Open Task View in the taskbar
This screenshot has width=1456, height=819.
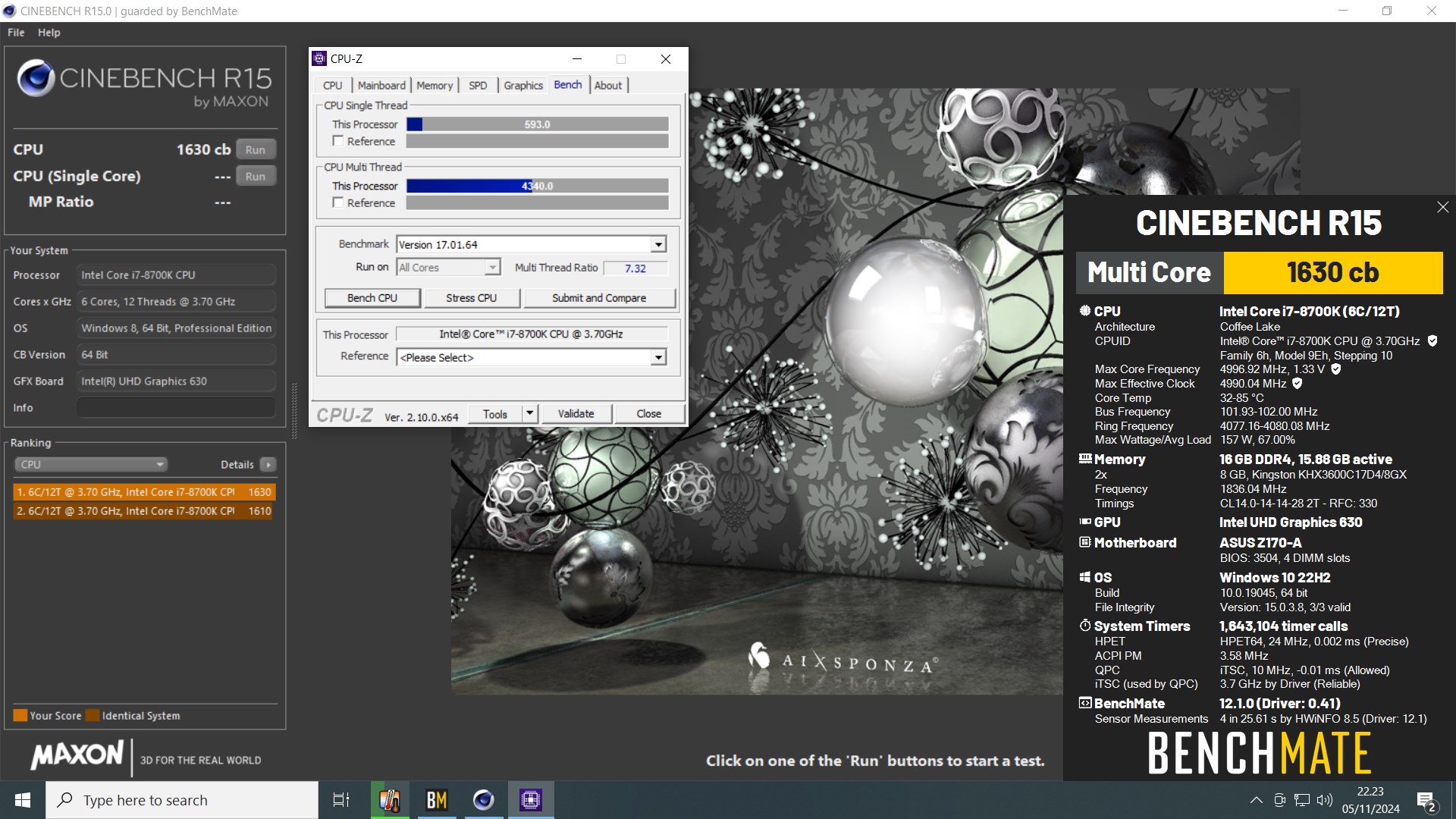[x=341, y=800]
